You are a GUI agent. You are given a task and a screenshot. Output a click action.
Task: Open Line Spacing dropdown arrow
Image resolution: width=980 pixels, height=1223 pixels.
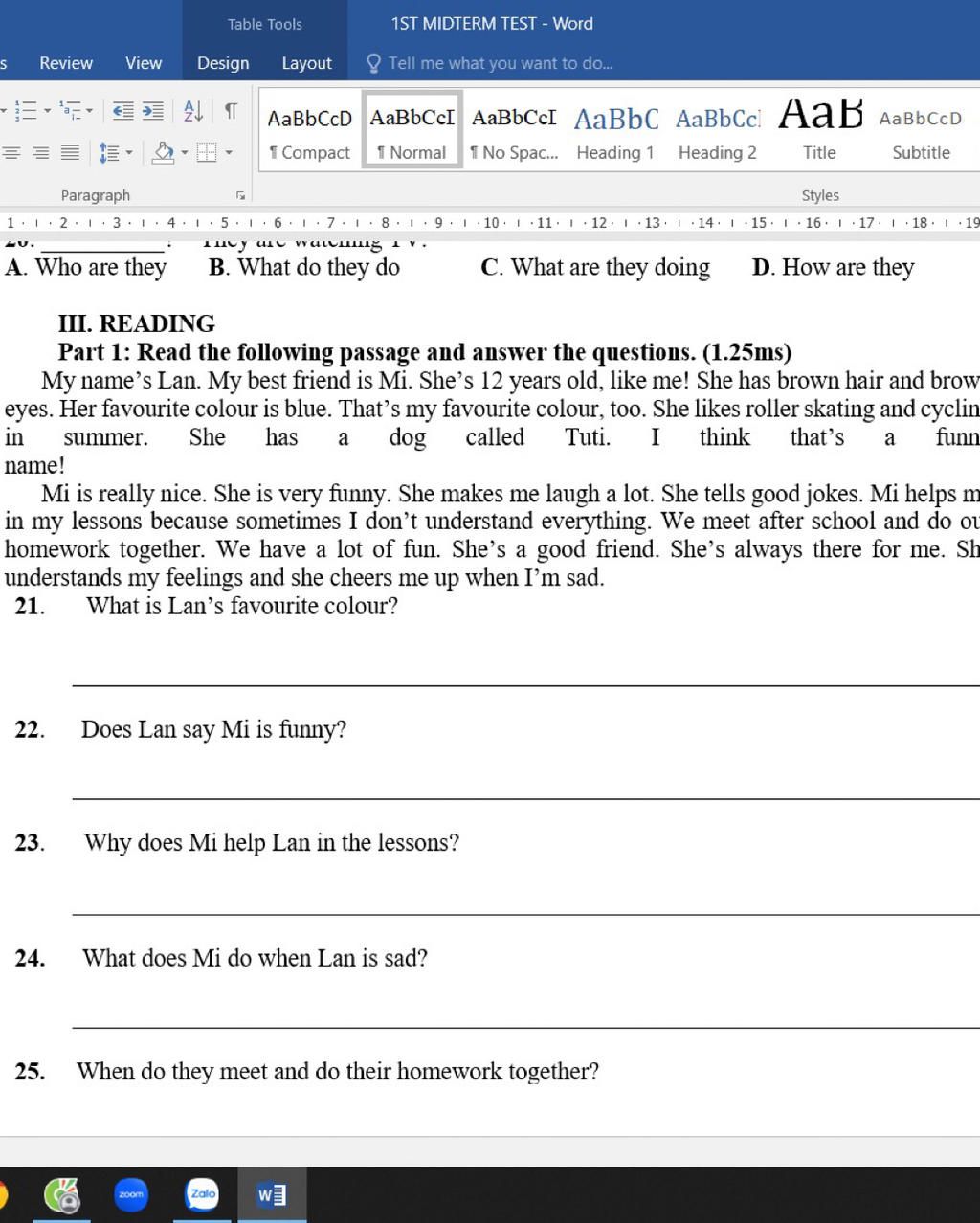(x=129, y=152)
